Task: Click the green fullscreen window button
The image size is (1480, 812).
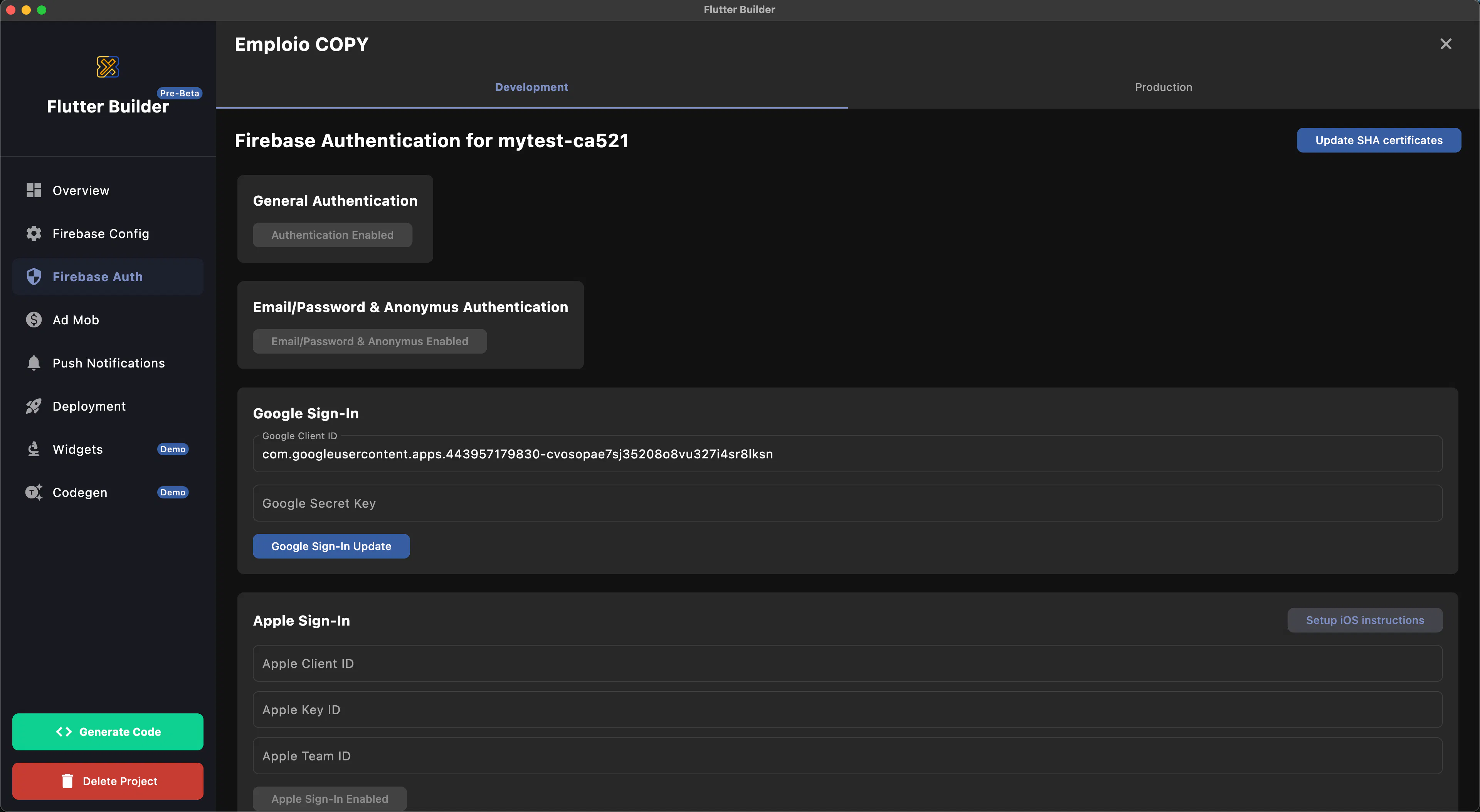Action: (x=41, y=10)
